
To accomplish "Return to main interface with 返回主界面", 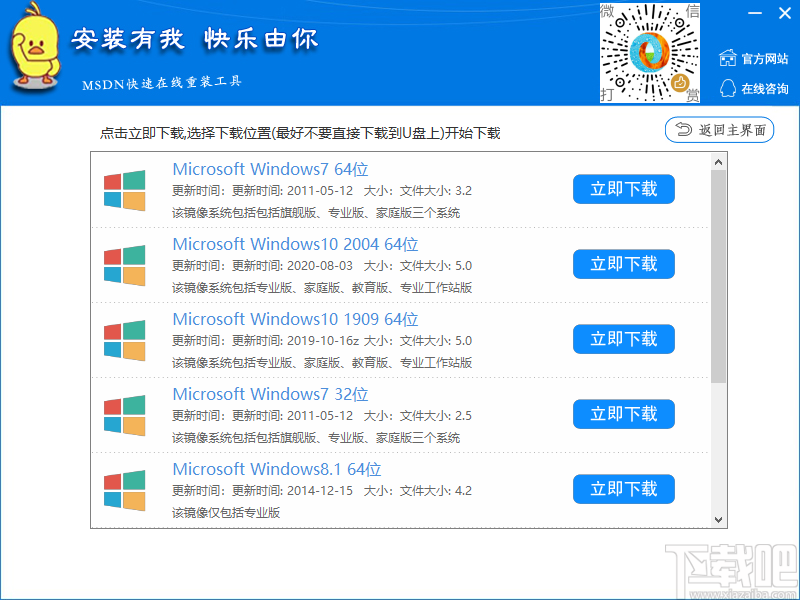I will tap(719, 129).
